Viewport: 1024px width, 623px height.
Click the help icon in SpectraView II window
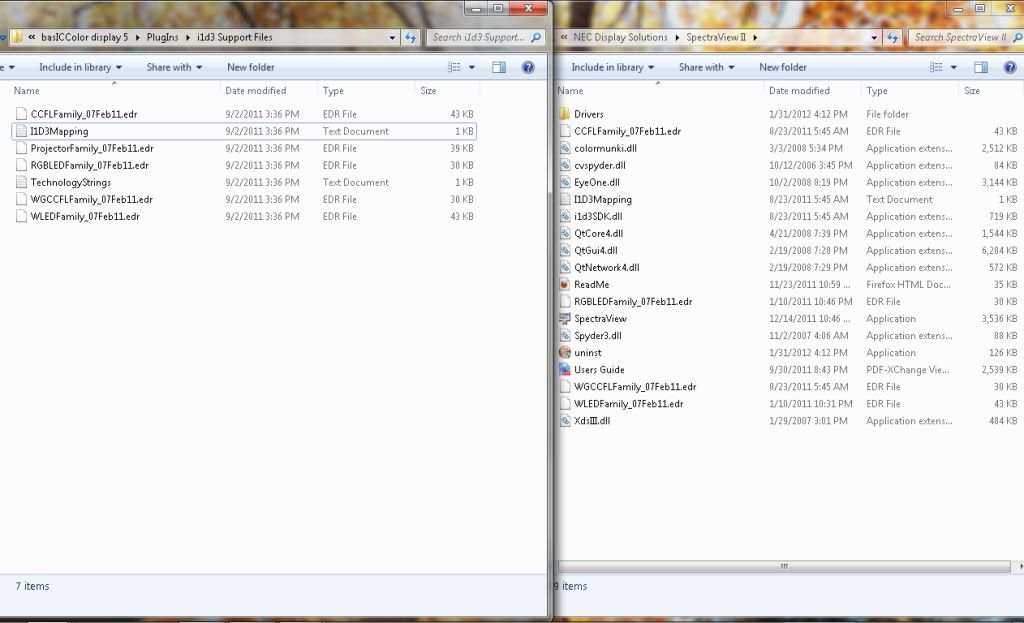tap(1010, 67)
